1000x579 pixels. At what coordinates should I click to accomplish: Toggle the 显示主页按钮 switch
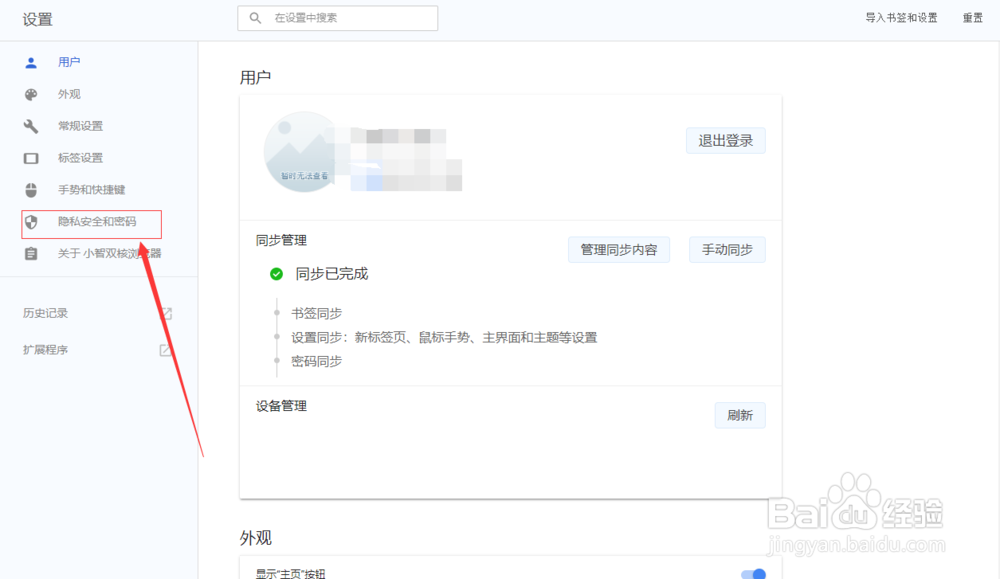pos(754,572)
